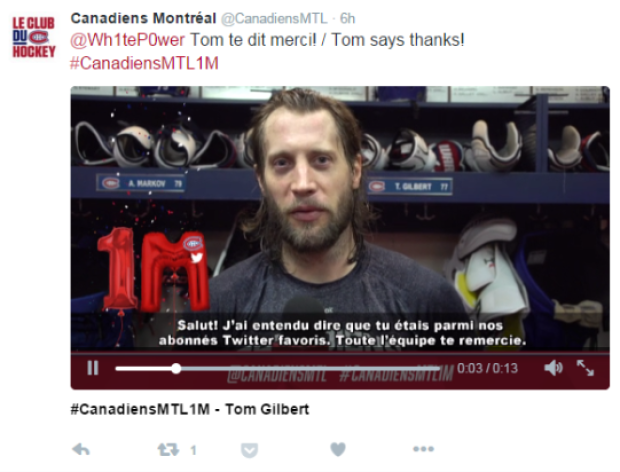Open the #CanadiensMTL1M hashtag in the tweet text
Image resolution: width=620 pixels, height=472 pixels.
click(144, 63)
